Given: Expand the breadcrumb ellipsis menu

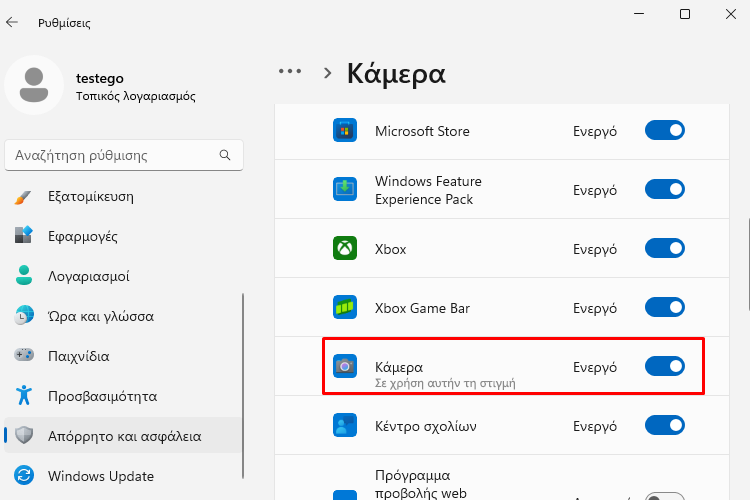Looking at the screenshot, I should pyautogui.click(x=290, y=72).
